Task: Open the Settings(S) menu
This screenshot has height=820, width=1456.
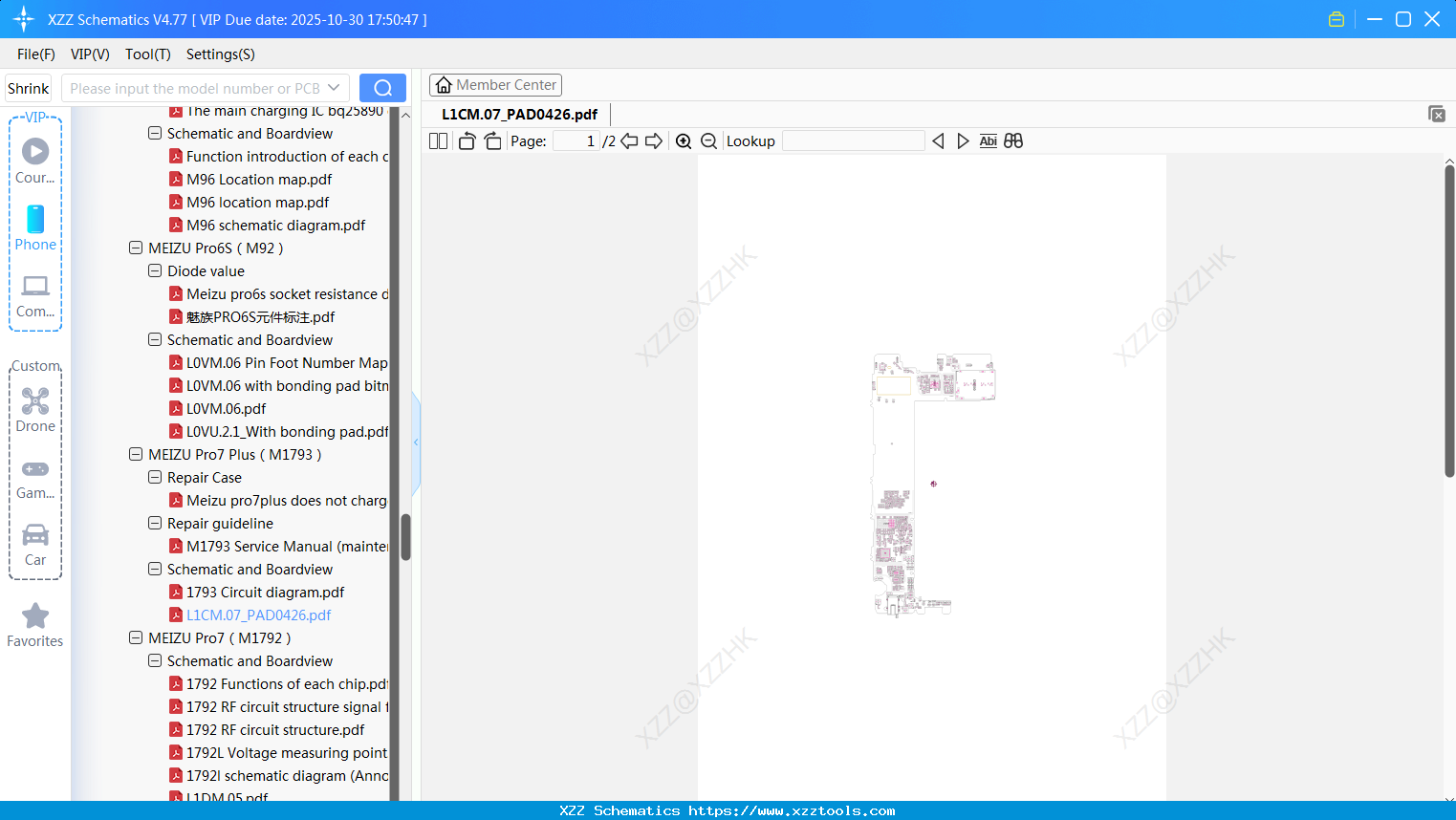Action: click(x=221, y=54)
